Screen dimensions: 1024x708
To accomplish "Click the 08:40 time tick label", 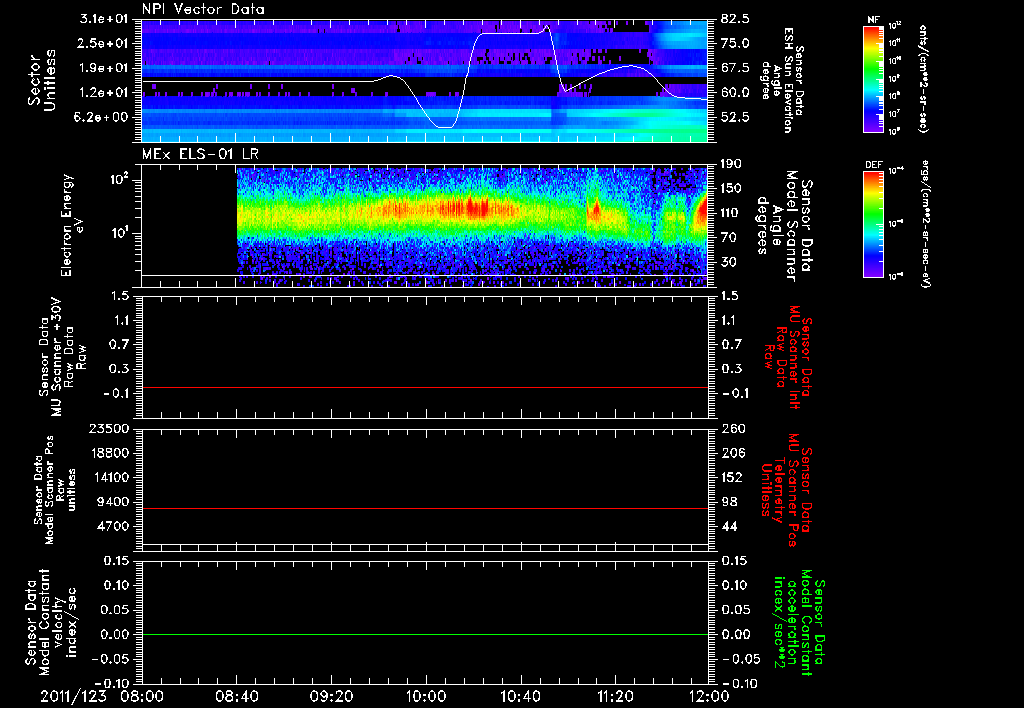I will pos(236,696).
